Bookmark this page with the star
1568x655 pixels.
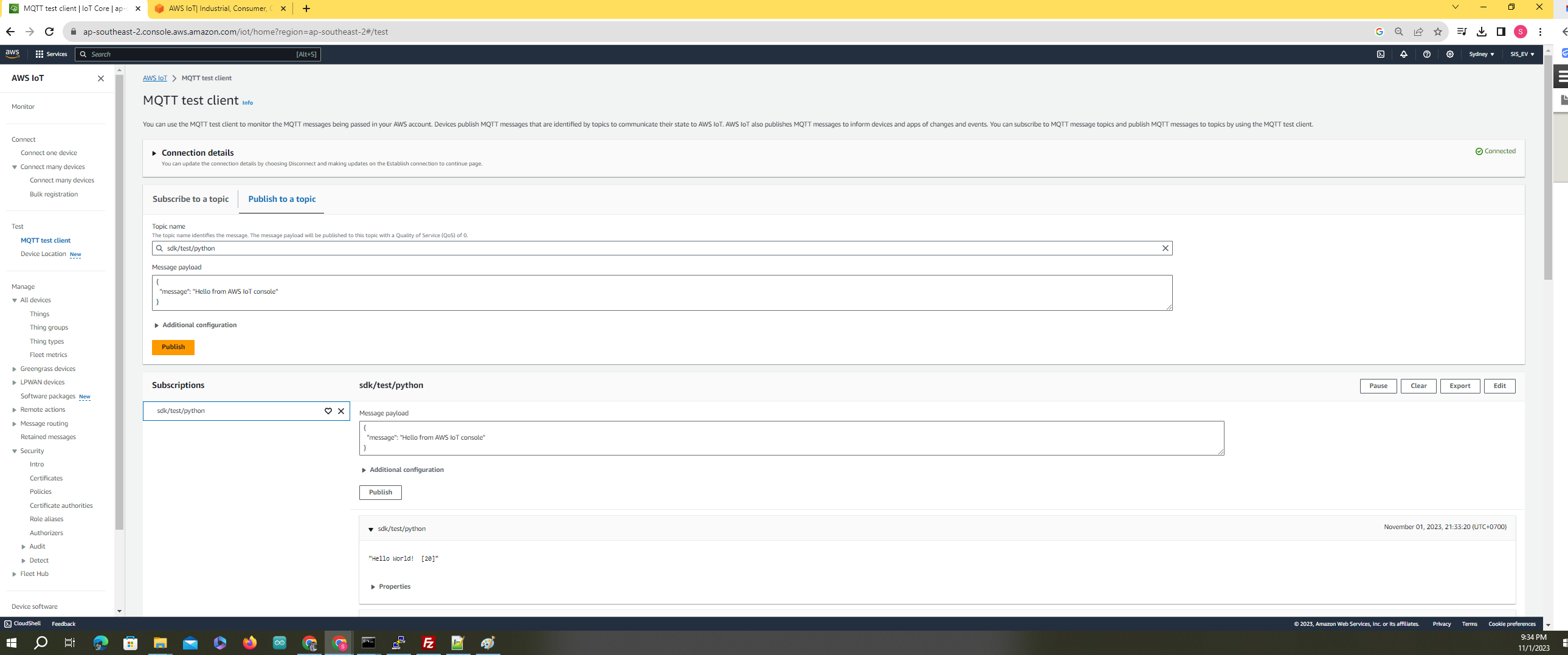click(1438, 32)
